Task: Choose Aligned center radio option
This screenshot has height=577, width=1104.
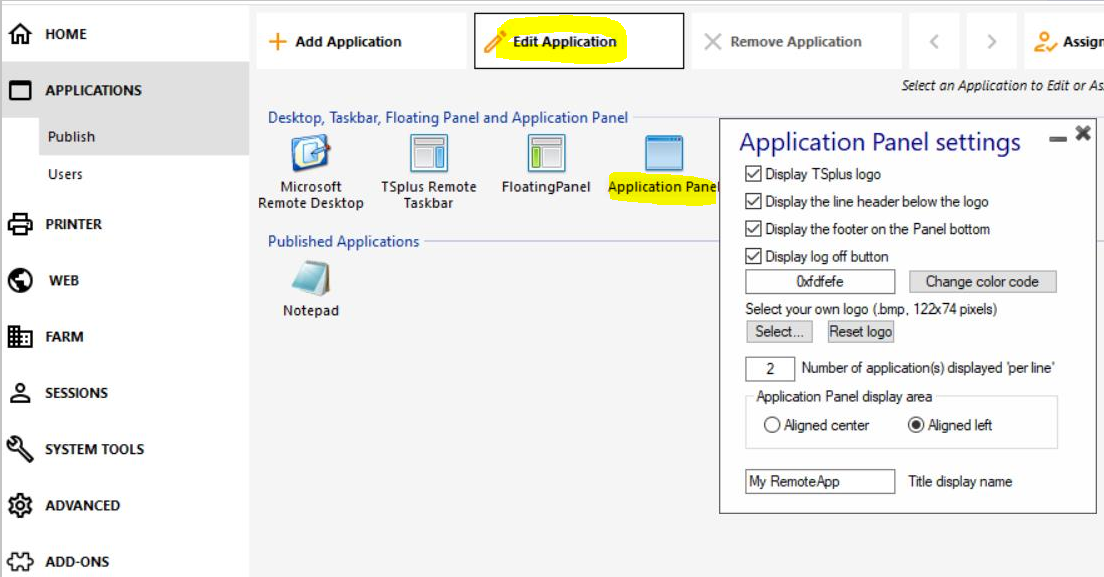Action: pyautogui.click(x=772, y=425)
